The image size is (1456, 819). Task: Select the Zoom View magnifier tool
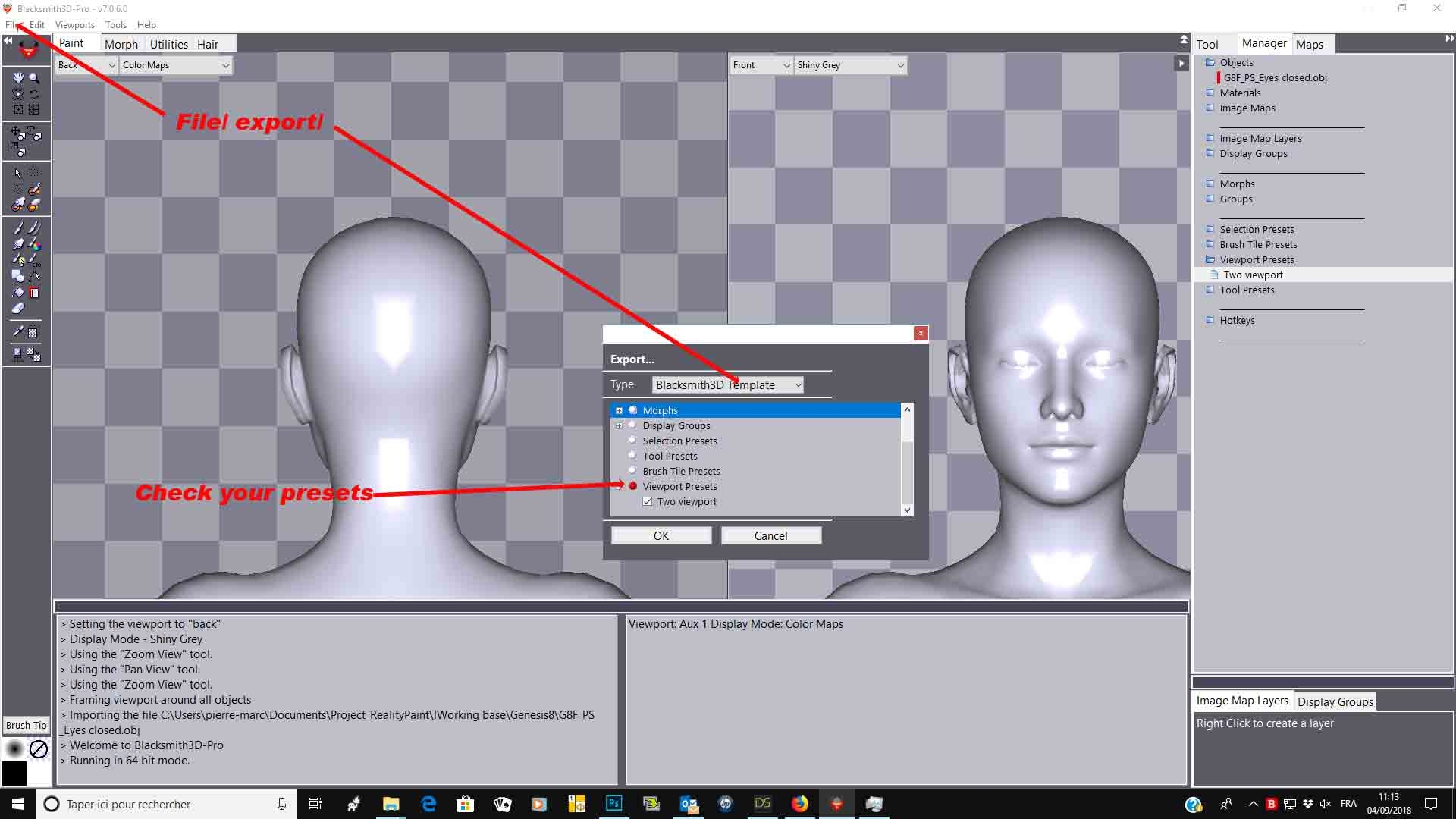(x=34, y=77)
